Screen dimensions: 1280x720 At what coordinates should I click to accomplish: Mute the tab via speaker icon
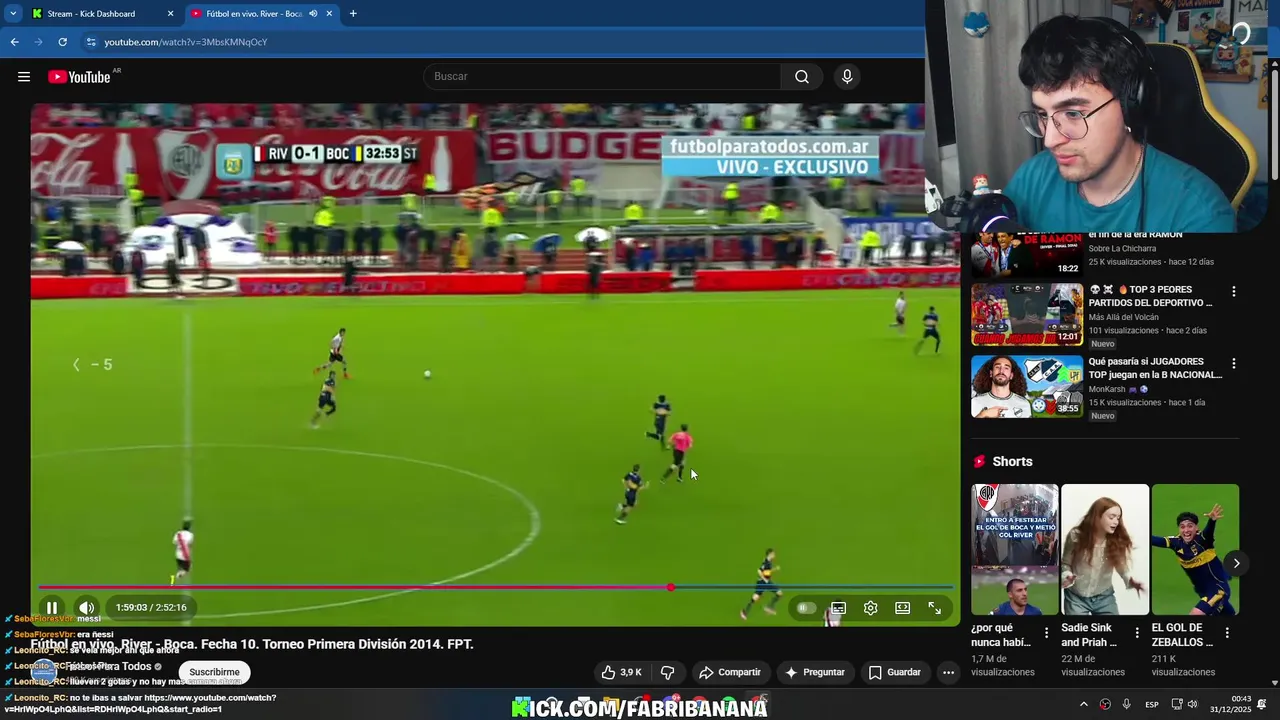pos(313,14)
